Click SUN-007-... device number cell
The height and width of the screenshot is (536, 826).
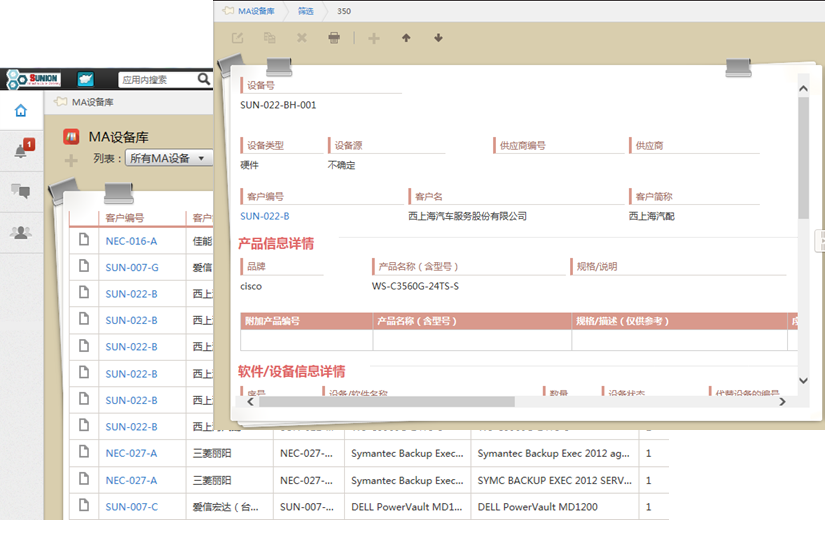307,507
